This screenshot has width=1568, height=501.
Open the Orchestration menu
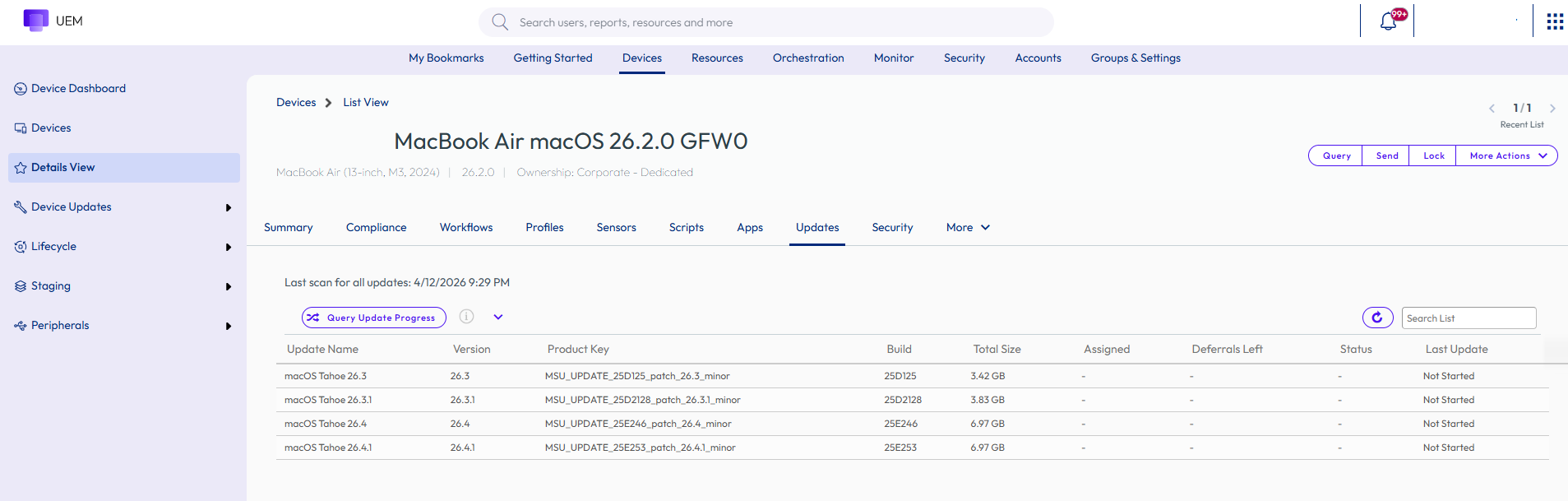(x=808, y=58)
